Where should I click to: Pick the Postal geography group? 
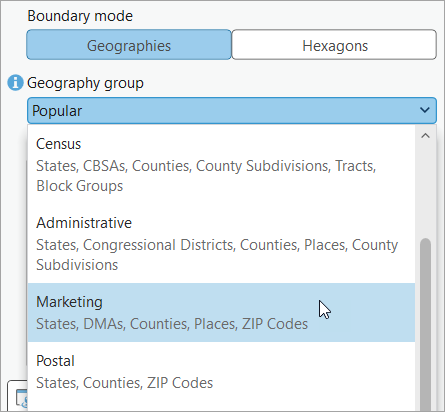click(221, 372)
